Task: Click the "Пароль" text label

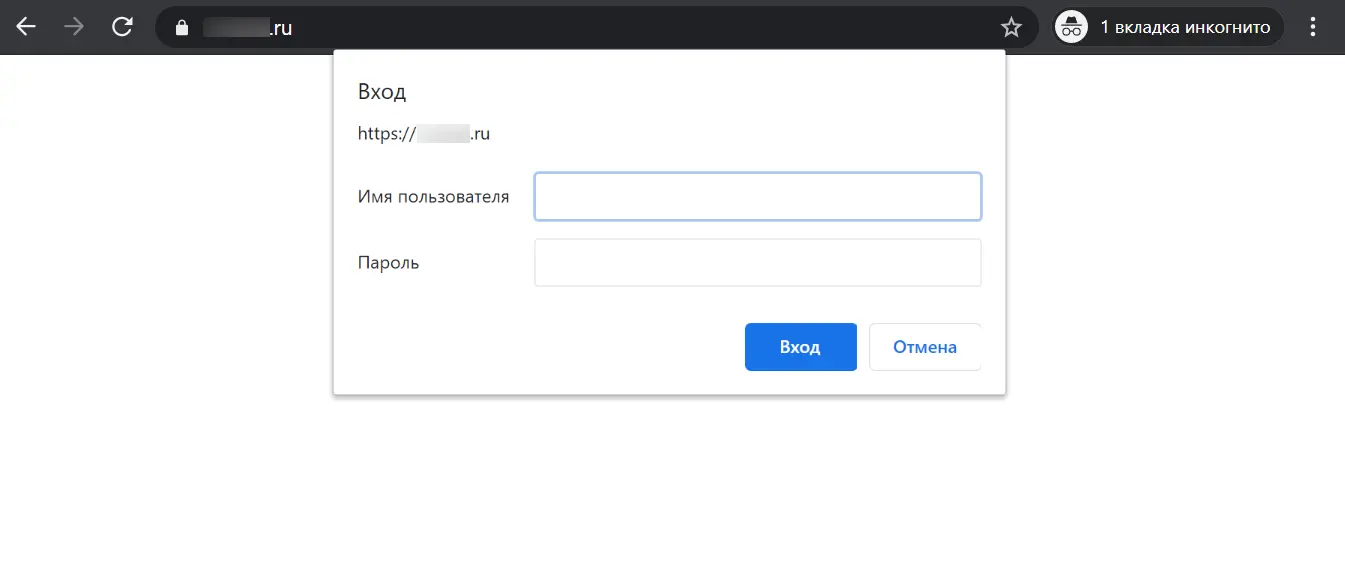Action: pos(388,263)
